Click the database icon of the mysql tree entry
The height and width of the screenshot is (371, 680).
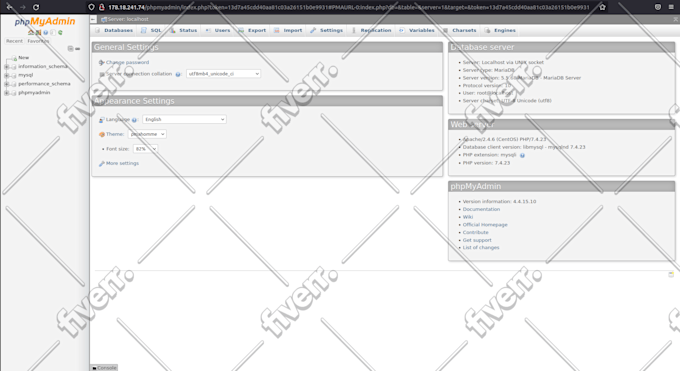click(14, 75)
